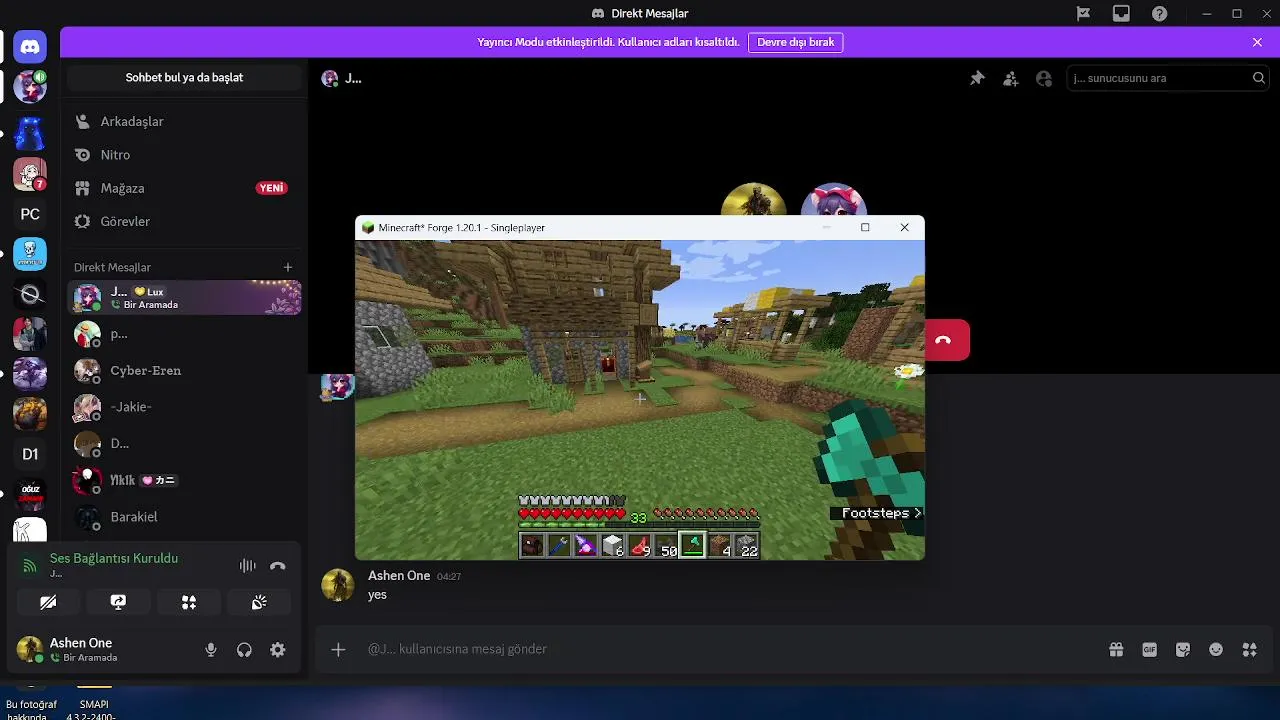Open the soundboard icon in voice panel
The width and height of the screenshot is (1280, 720).
point(259,602)
